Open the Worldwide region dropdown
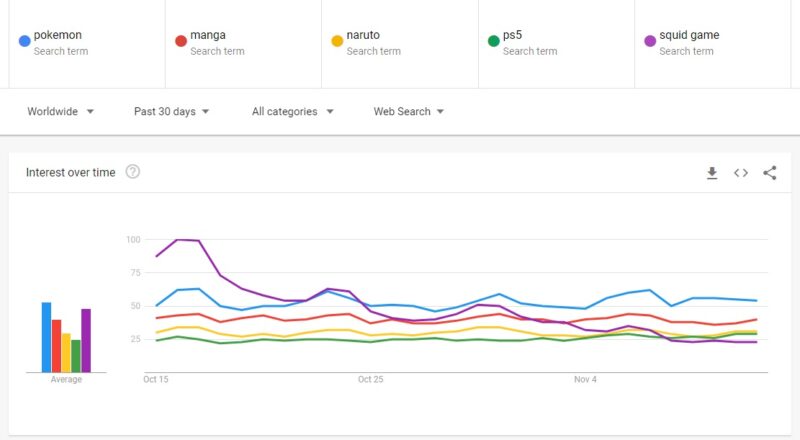 [60, 112]
